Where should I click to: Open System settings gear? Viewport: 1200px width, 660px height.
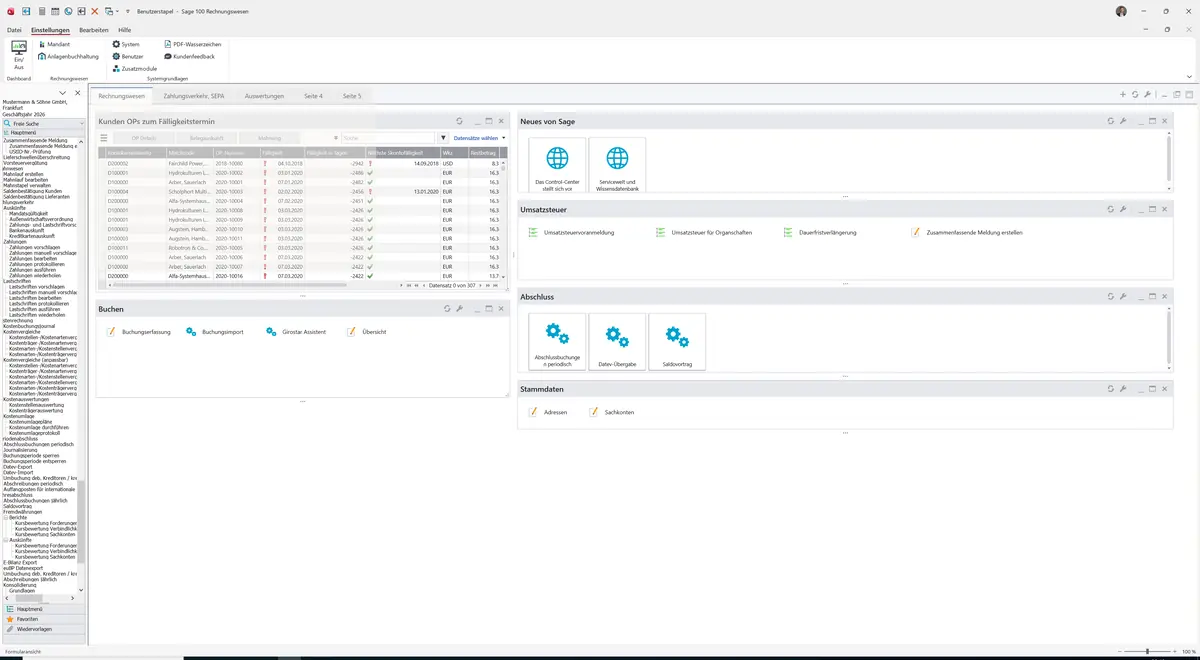tap(126, 45)
